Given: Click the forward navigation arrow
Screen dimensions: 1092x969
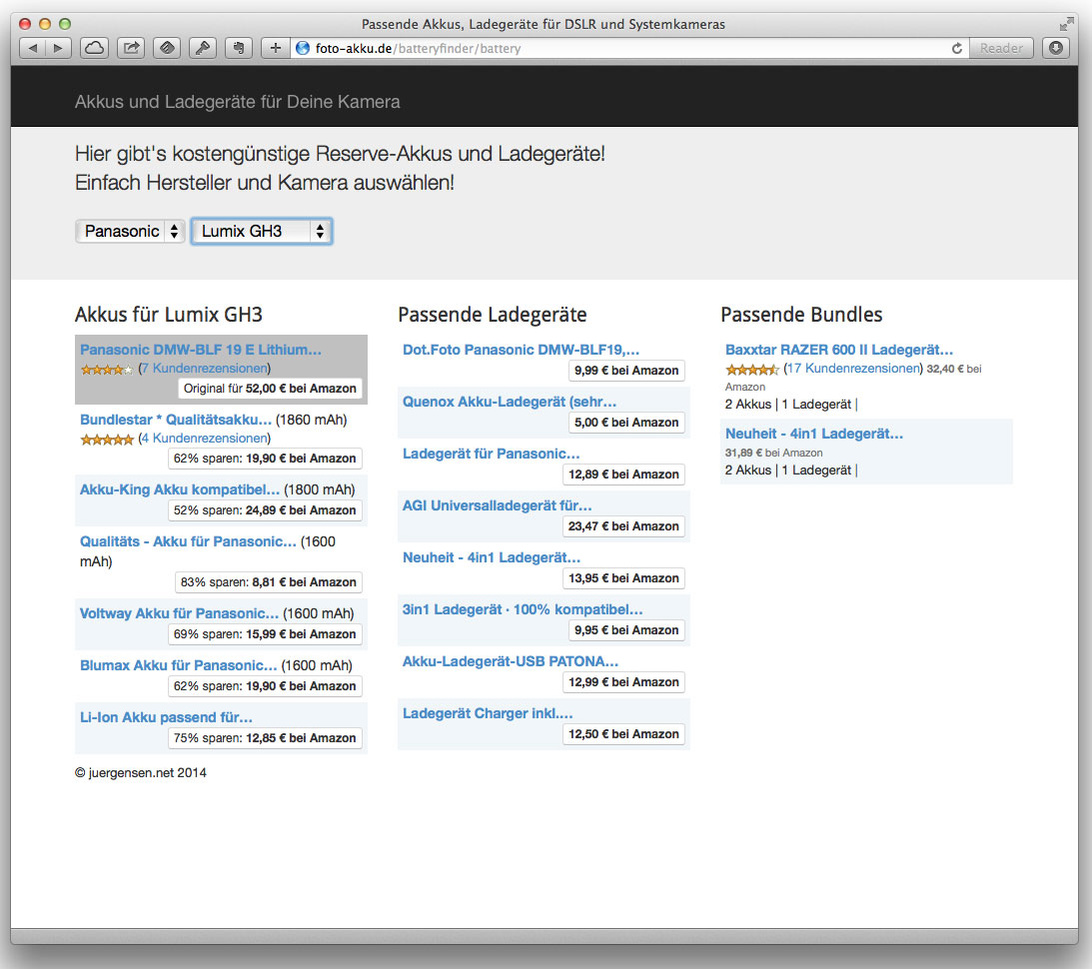Looking at the screenshot, I should 58,48.
